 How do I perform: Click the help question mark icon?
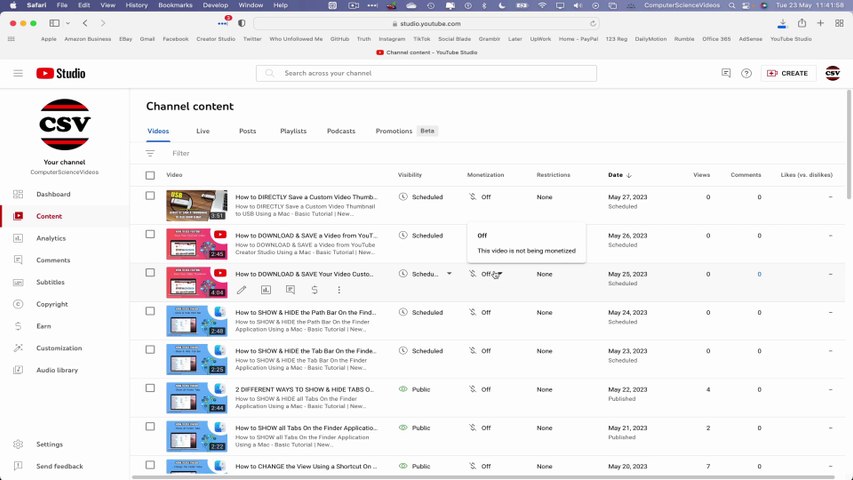click(746, 73)
